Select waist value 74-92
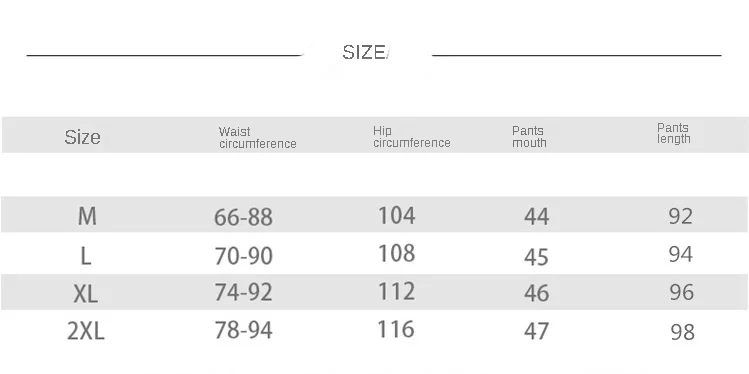 (243, 292)
